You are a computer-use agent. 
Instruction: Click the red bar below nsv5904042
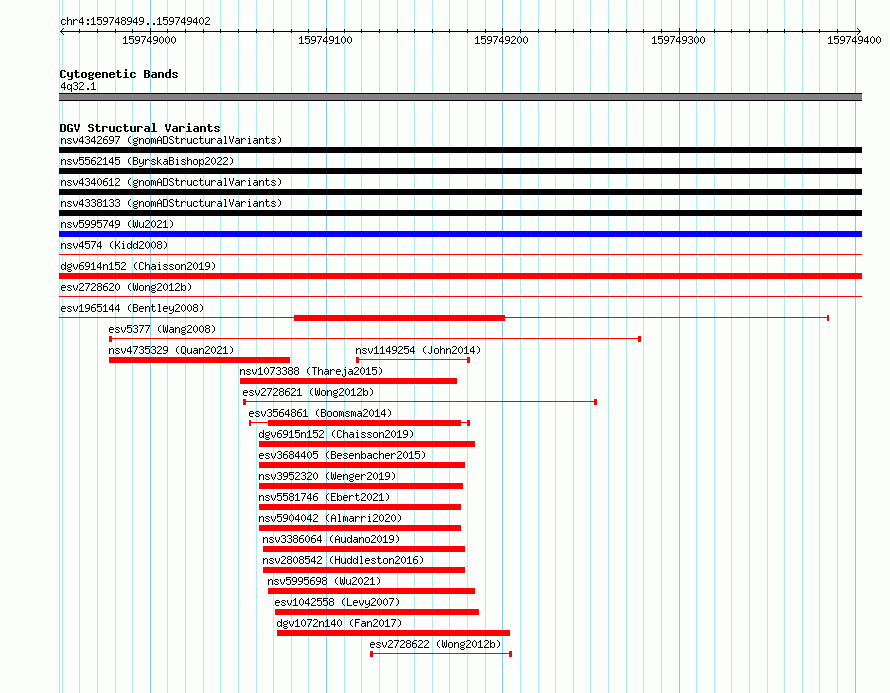coord(360,528)
